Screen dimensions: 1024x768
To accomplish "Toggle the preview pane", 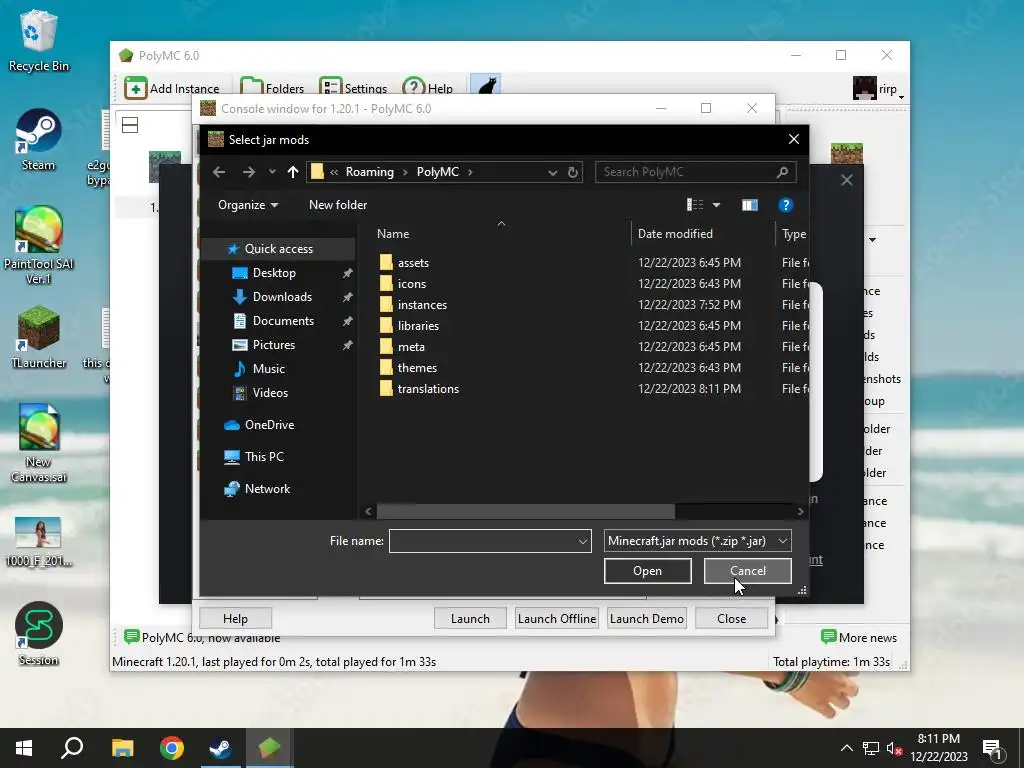I will click(750, 205).
